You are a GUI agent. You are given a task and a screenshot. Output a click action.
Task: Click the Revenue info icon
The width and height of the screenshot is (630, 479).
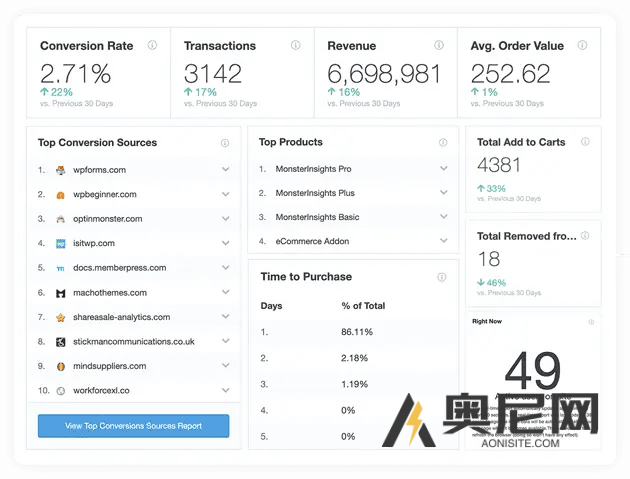[439, 45]
